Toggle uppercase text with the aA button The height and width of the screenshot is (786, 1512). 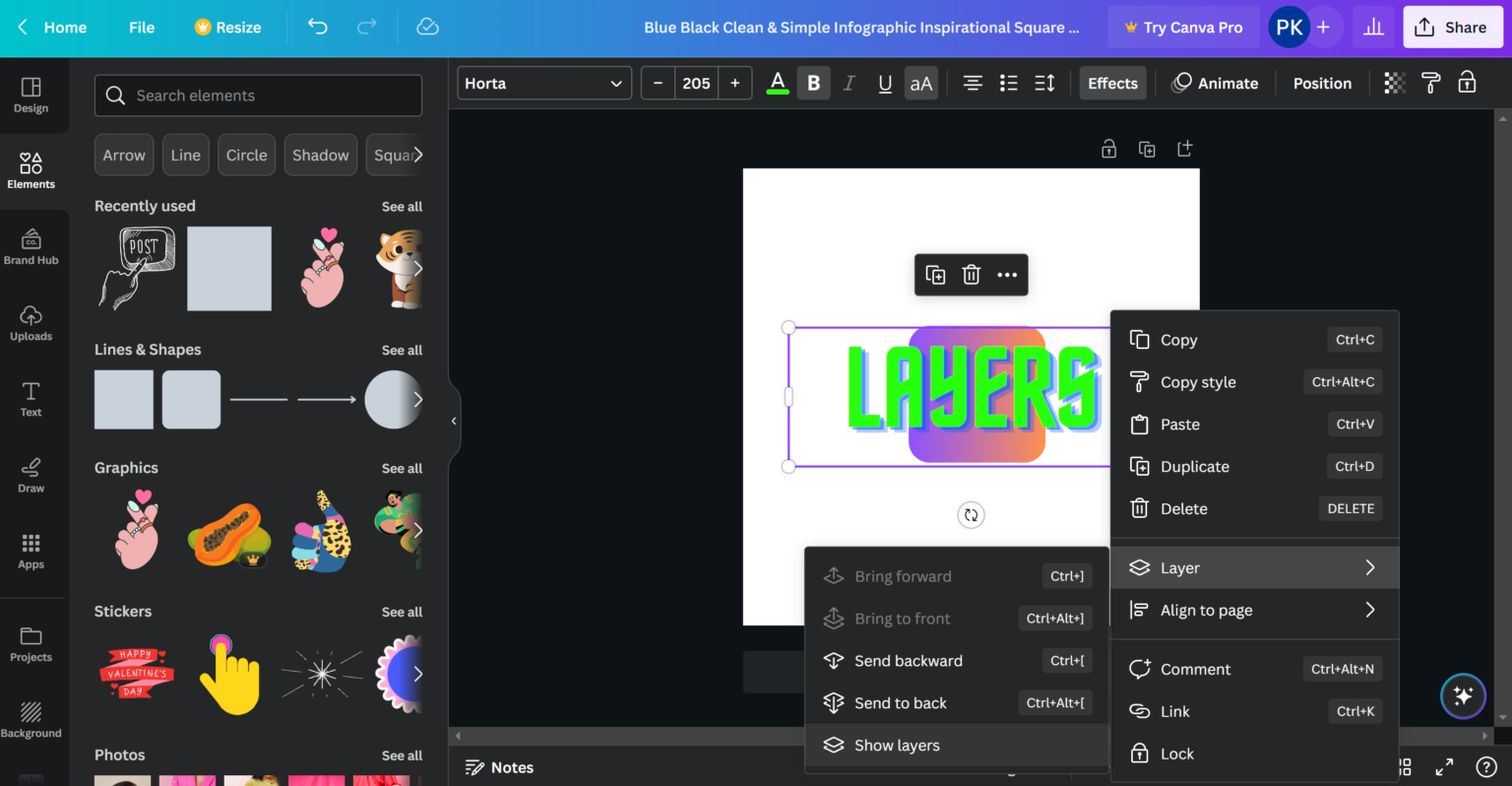pyautogui.click(x=920, y=83)
